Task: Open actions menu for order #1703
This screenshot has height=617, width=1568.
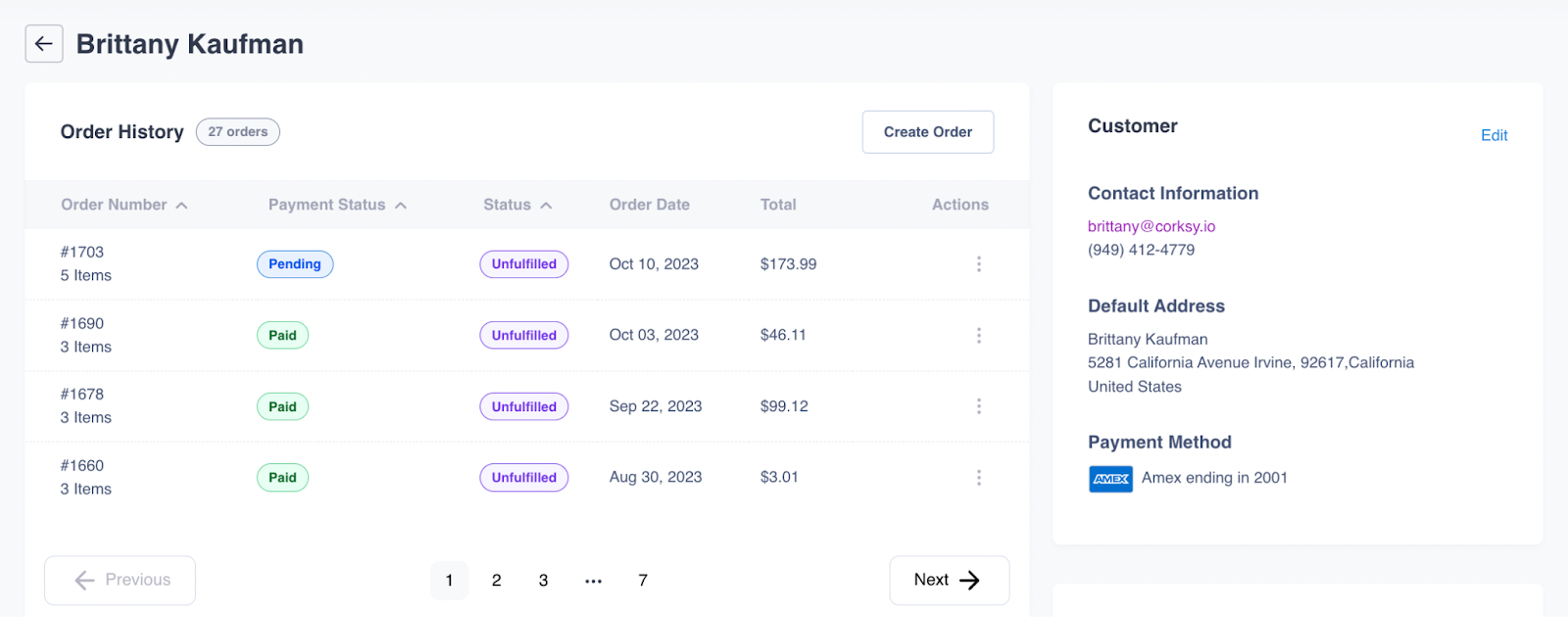Action: click(978, 264)
